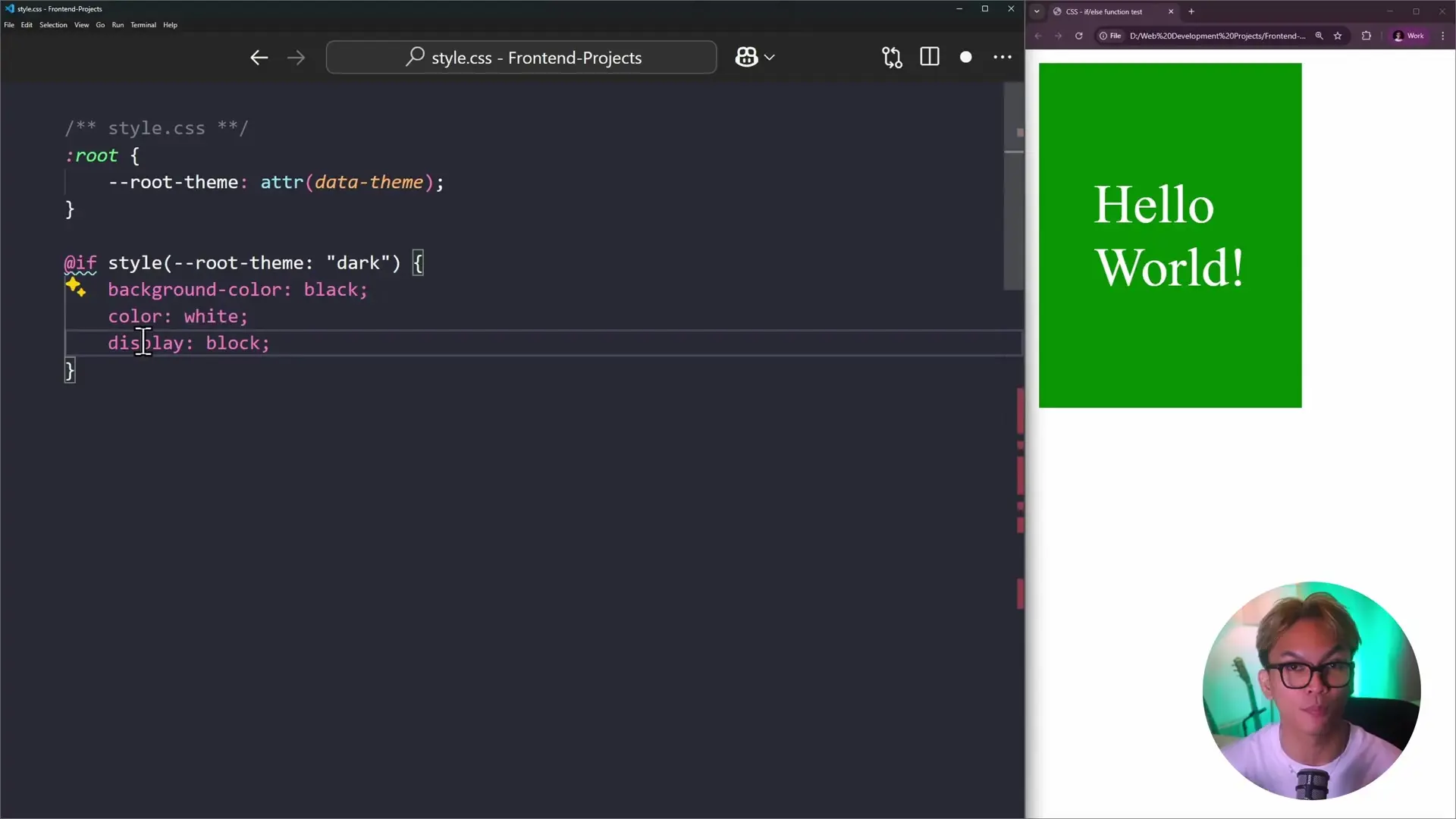
Task: Open the Help menu in VS Code
Action: 170,25
